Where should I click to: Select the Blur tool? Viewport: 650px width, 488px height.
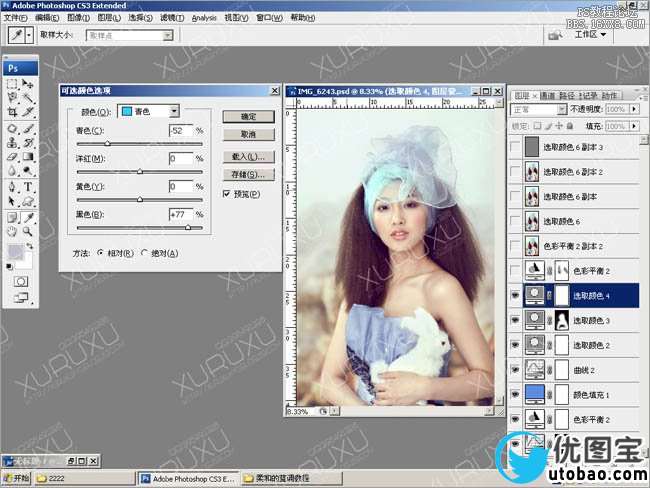point(12,171)
